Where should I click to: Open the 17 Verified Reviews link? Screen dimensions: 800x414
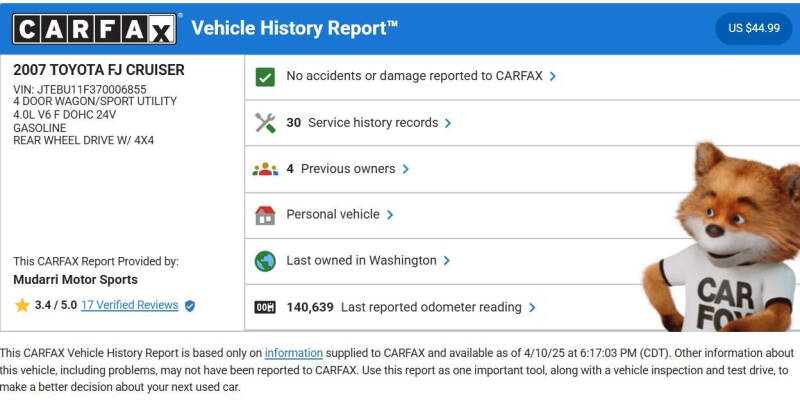click(130, 305)
